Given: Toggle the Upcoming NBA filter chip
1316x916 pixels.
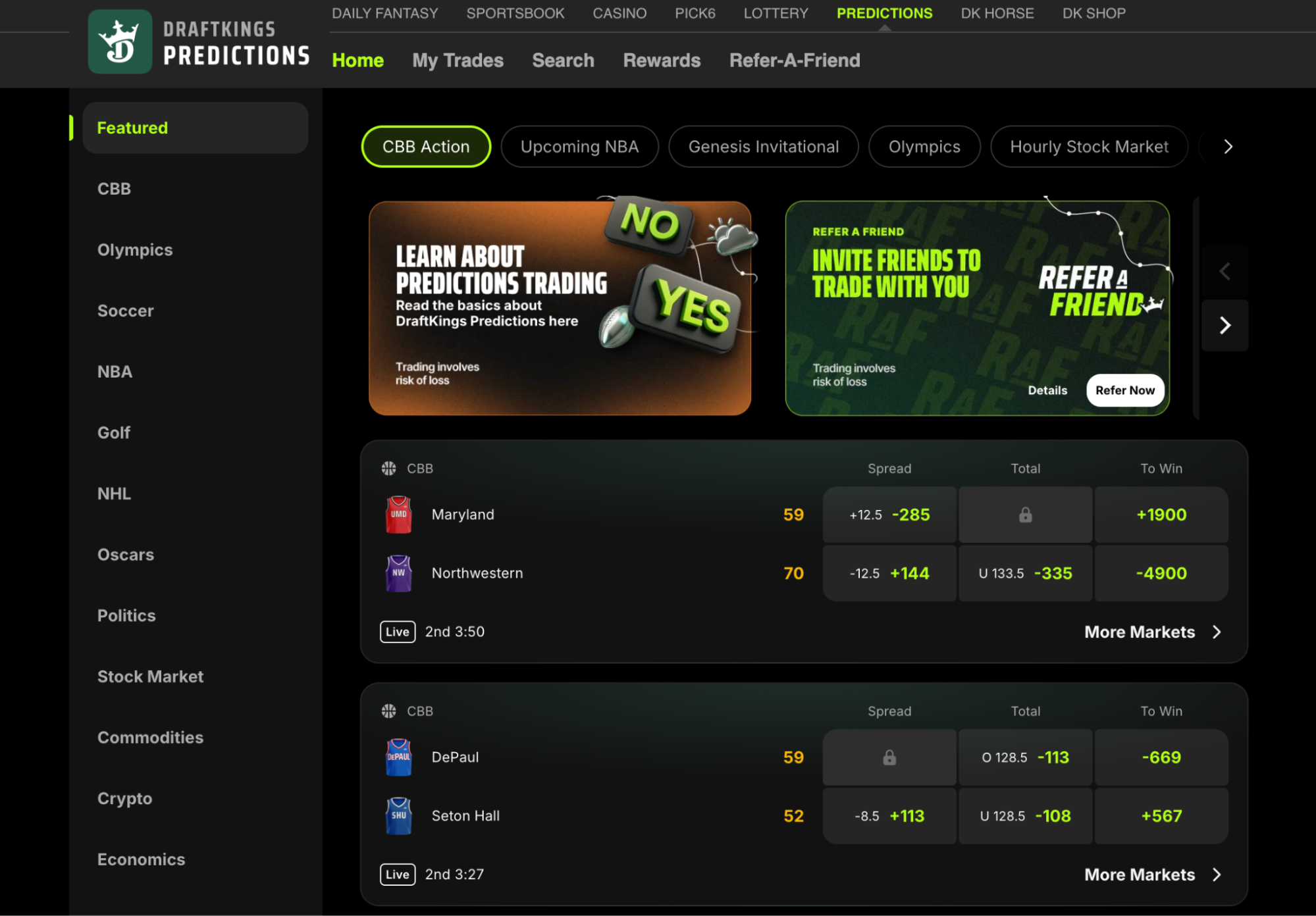Looking at the screenshot, I should pyautogui.click(x=579, y=147).
